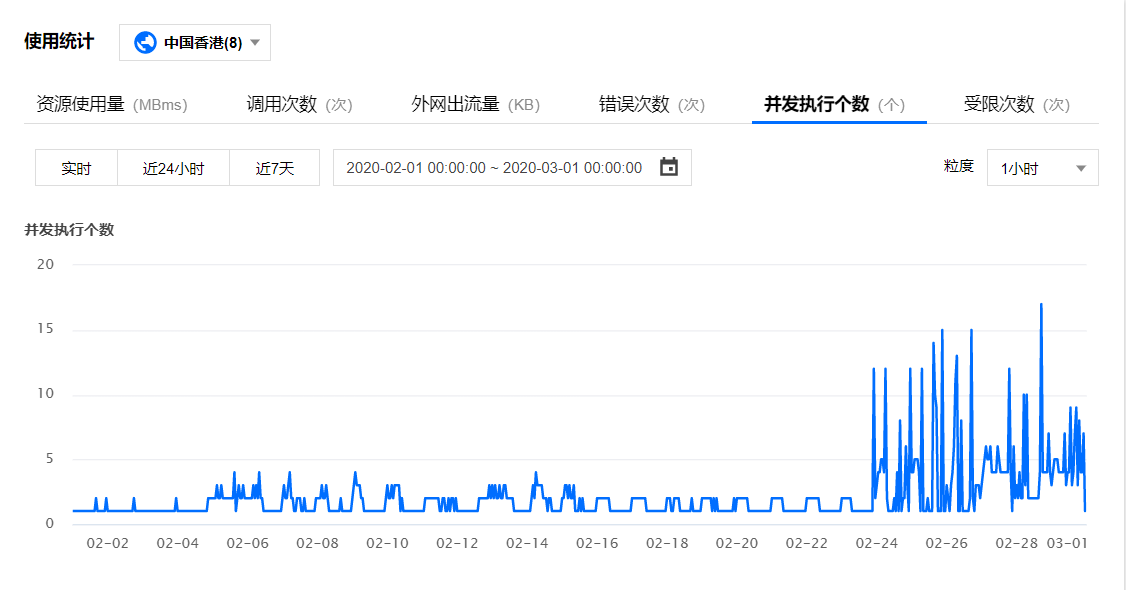The height and width of the screenshot is (590, 1126).
Task: Click the 02-28 x-axis label
Action: (x=1017, y=543)
